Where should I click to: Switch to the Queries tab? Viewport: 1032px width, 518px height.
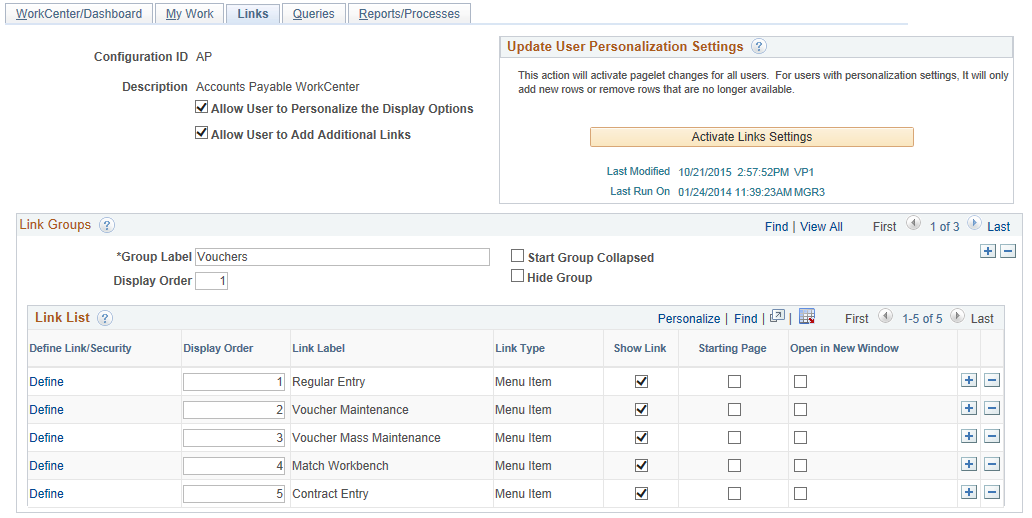[x=313, y=14]
